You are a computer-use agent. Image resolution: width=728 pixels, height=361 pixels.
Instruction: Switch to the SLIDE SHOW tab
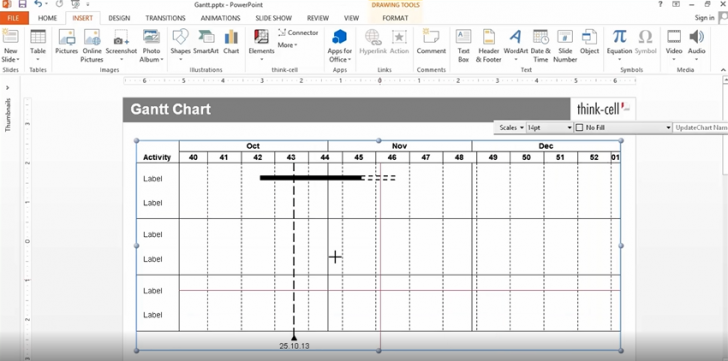click(273, 18)
